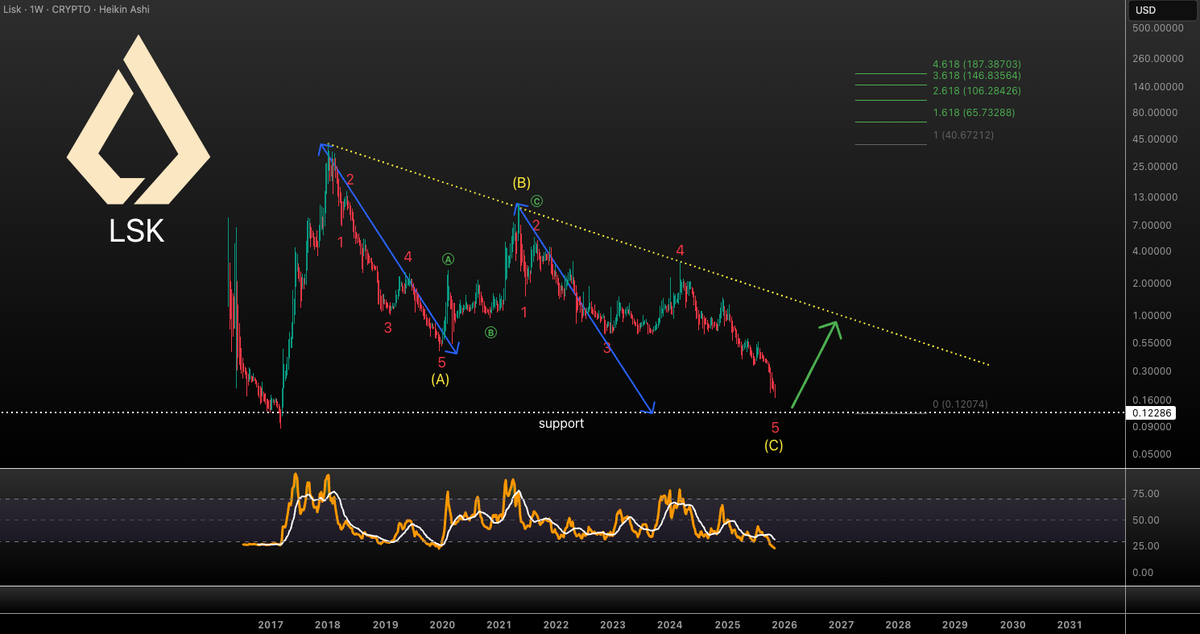Click the 4.618 (187.38703) Fibonacci label

(977, 63)
